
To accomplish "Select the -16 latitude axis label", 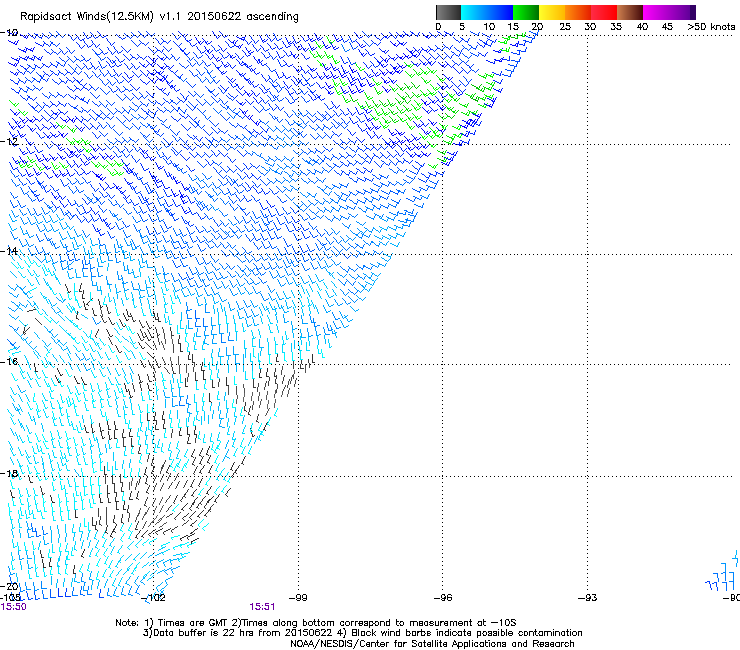I will (x=9, y=362).
